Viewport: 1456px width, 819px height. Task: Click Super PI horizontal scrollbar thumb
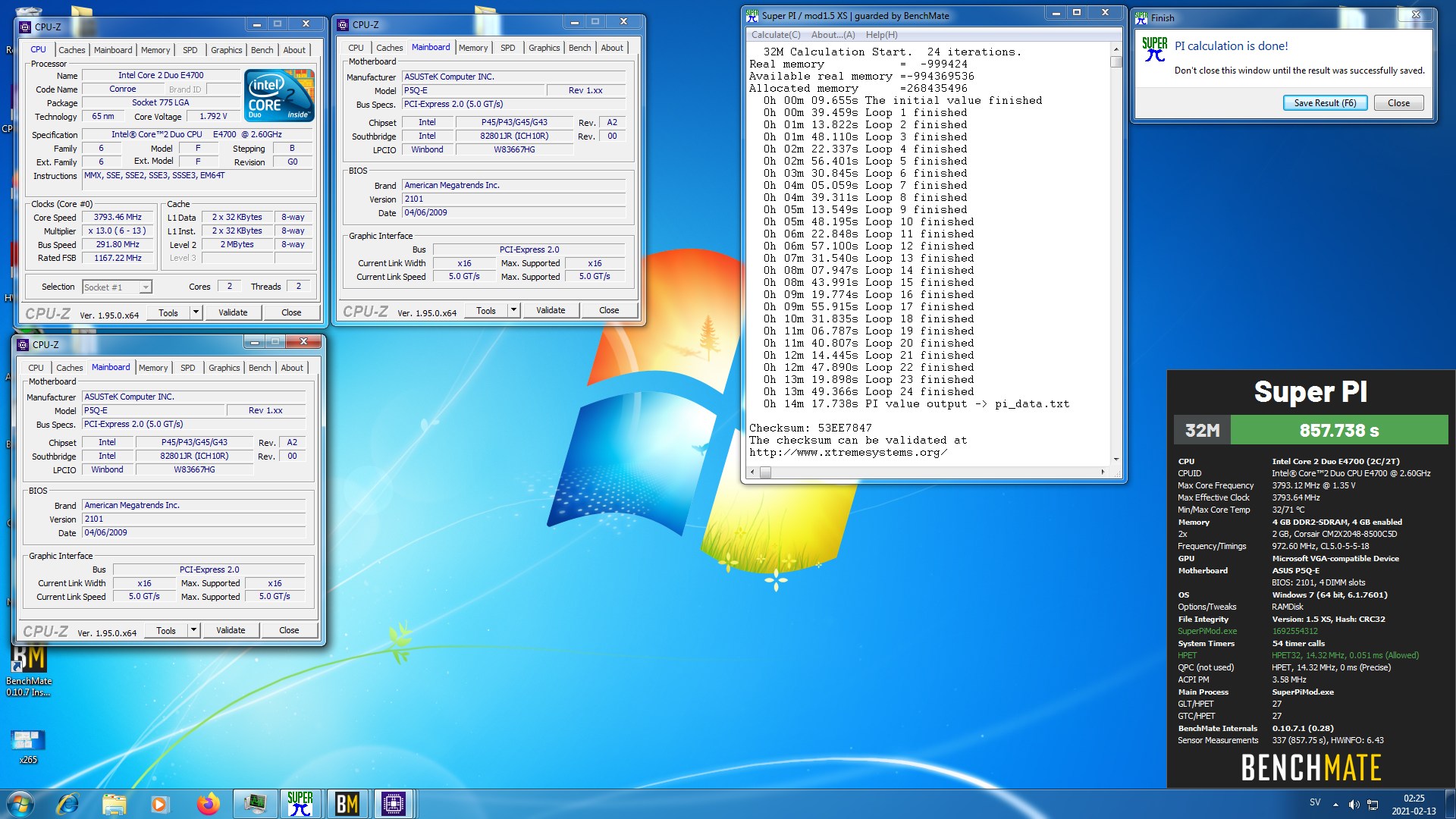765,472
